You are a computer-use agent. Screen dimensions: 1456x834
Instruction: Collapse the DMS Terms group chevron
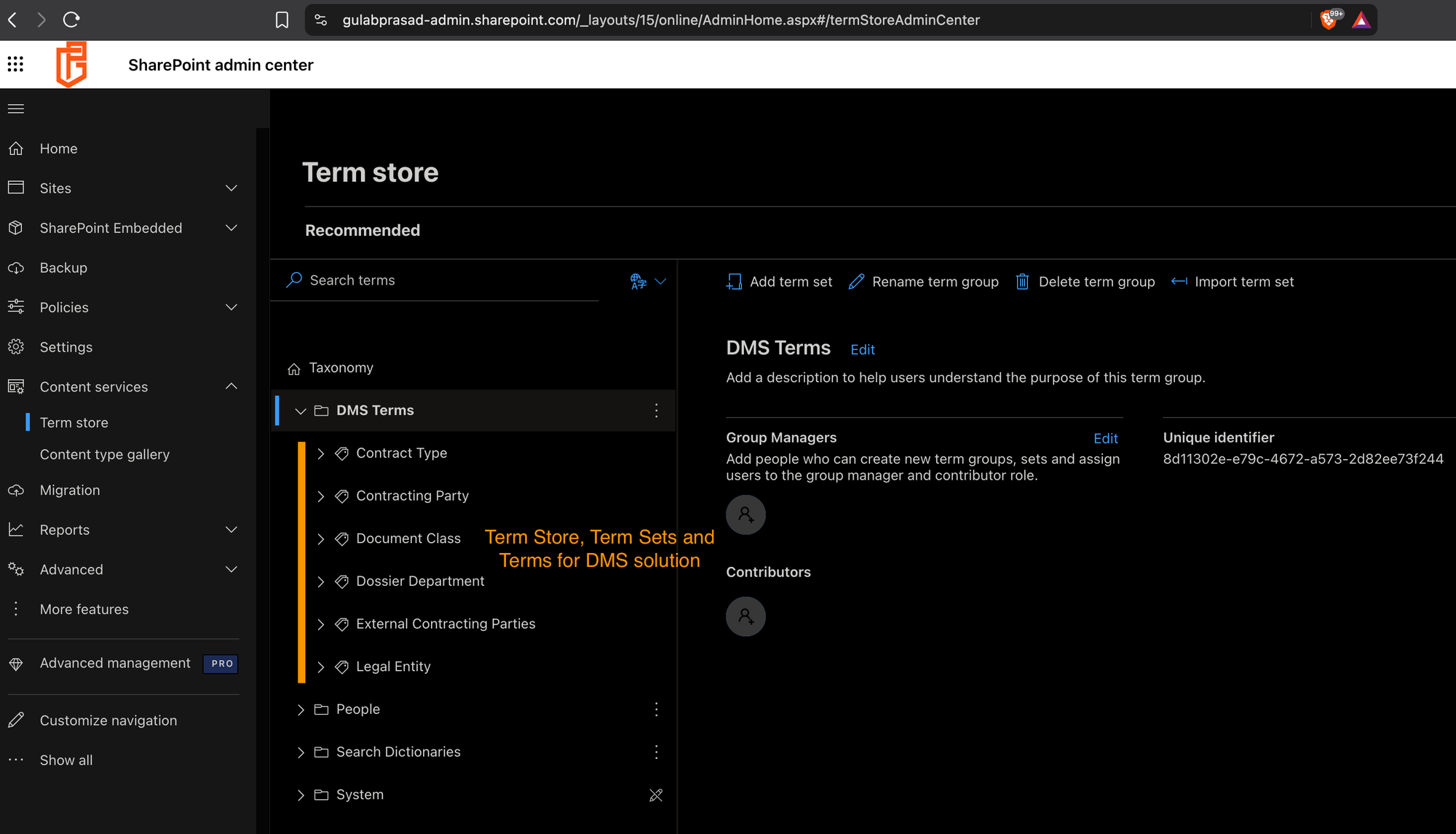pos(300,411)
